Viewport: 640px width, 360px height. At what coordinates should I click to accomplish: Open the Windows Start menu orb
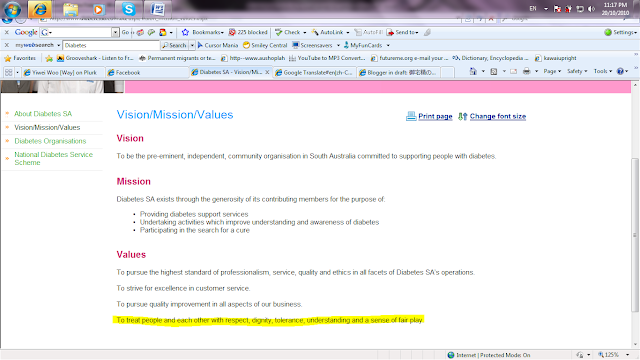point(12,9)
